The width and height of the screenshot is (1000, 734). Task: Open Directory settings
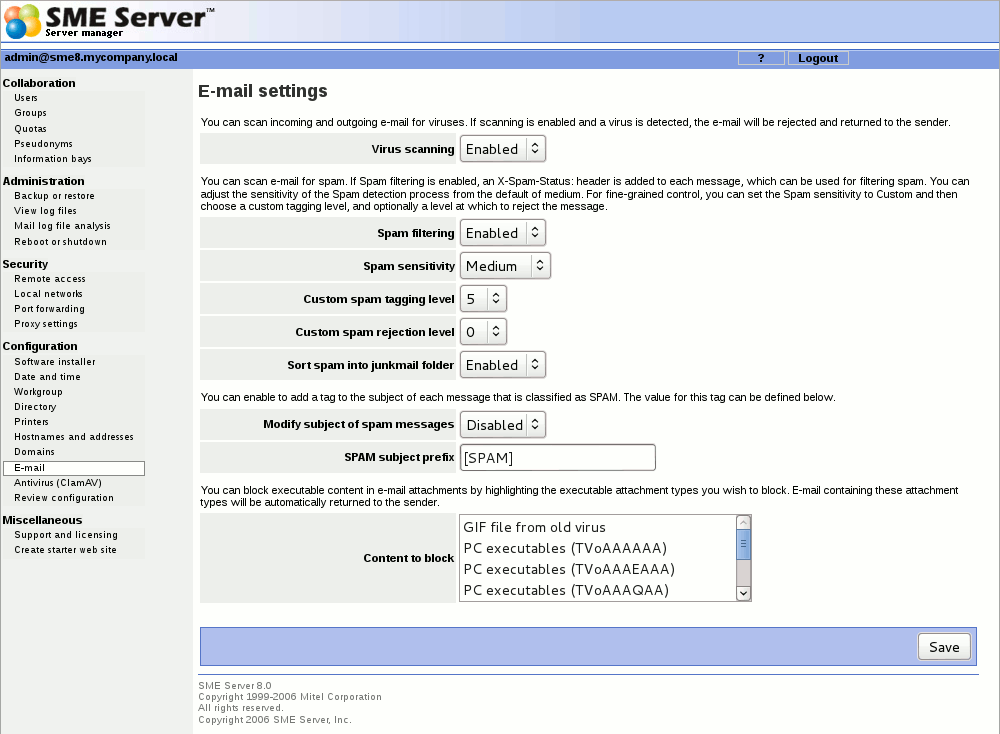point(35,407)
